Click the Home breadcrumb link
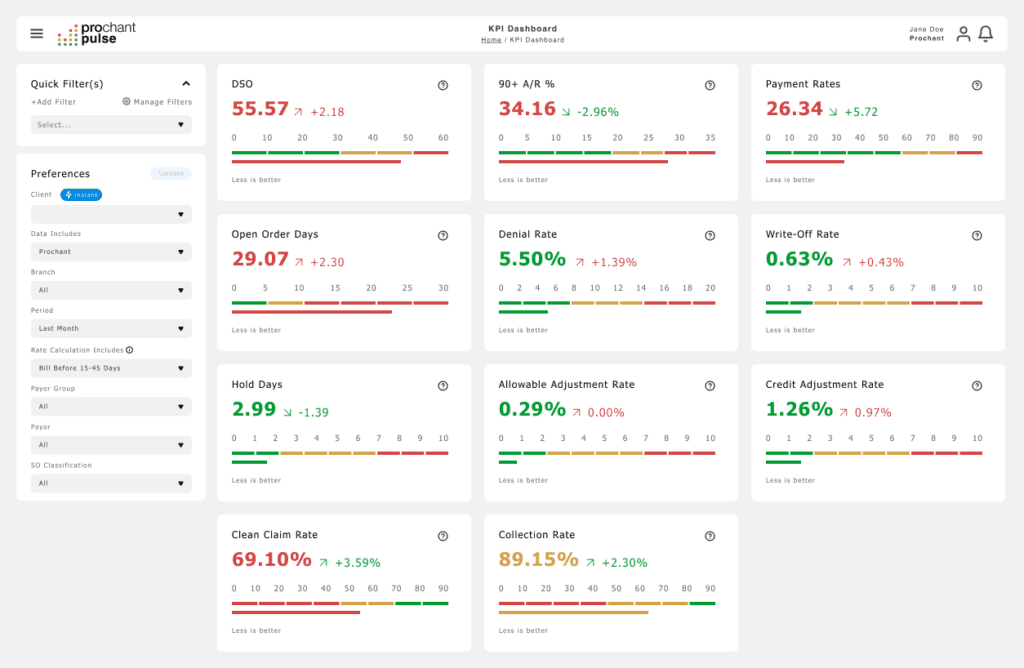 [x=491, y=40]
